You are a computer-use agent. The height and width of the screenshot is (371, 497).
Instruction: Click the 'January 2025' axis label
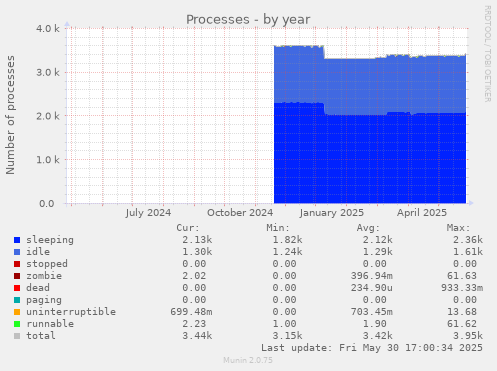332,213
